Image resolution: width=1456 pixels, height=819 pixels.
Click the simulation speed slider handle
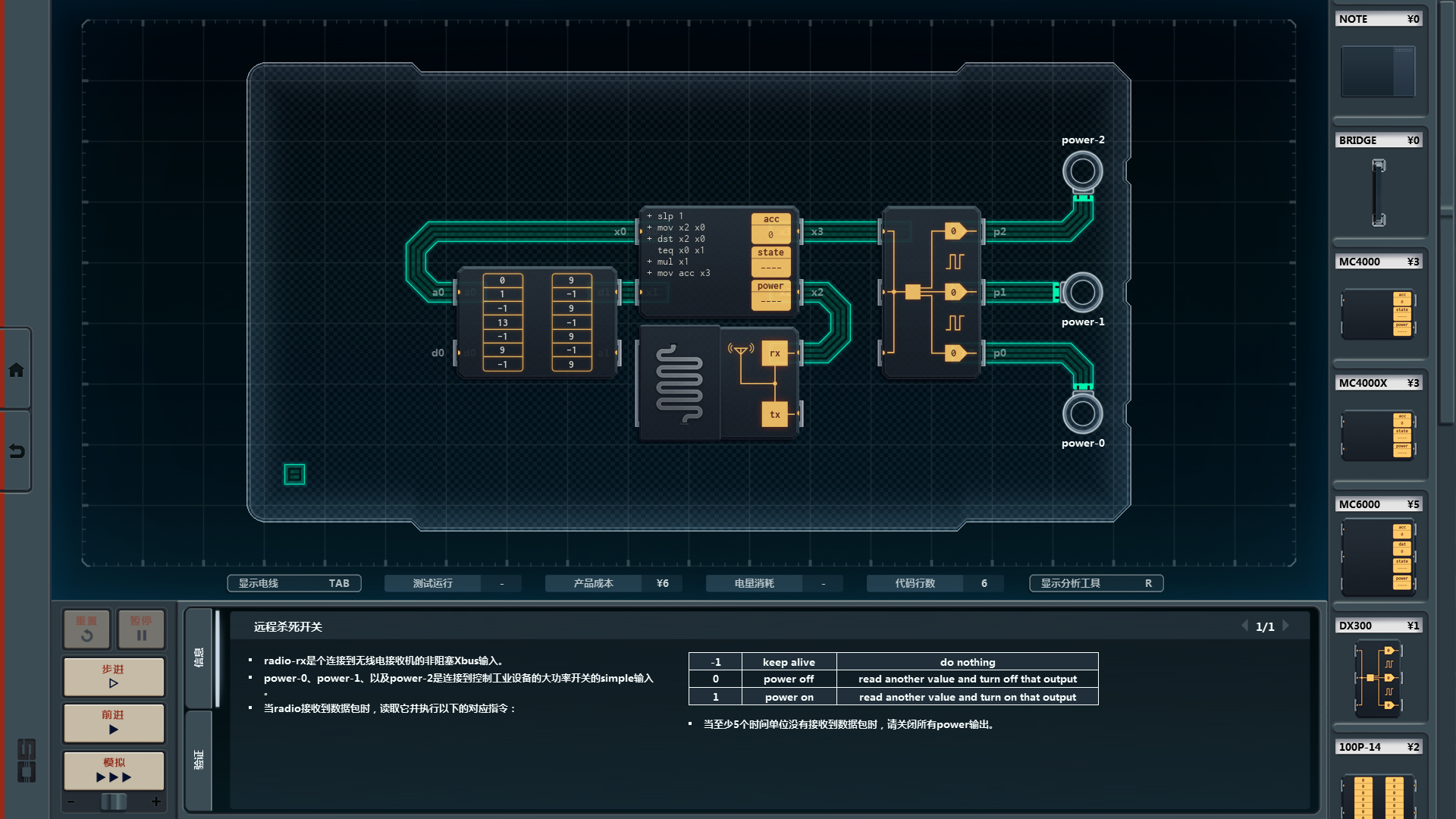[114, 802]
